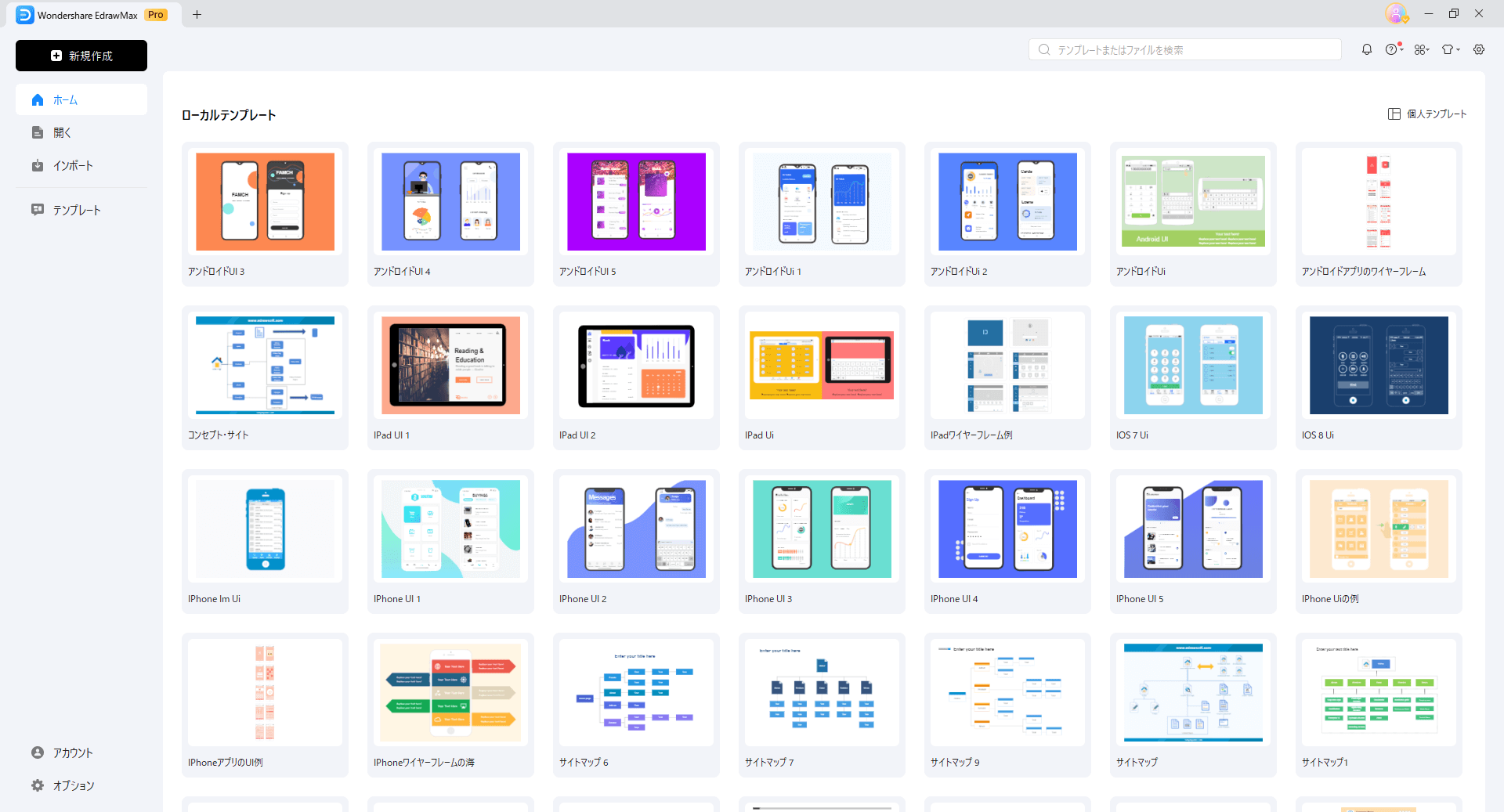
Task: Click the Pro badge in title tab
Action: (156, 15)
